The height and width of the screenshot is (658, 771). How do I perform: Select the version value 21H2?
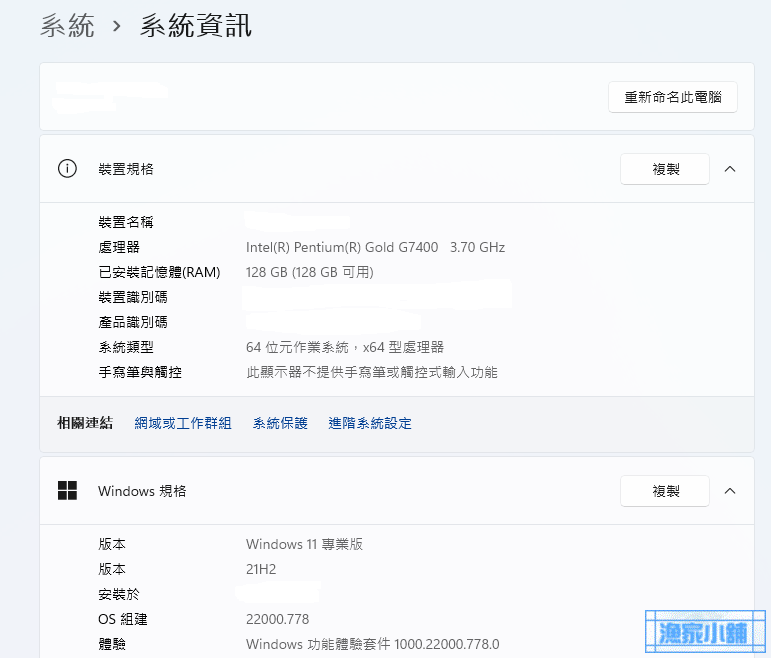click(x=261, y=569)
